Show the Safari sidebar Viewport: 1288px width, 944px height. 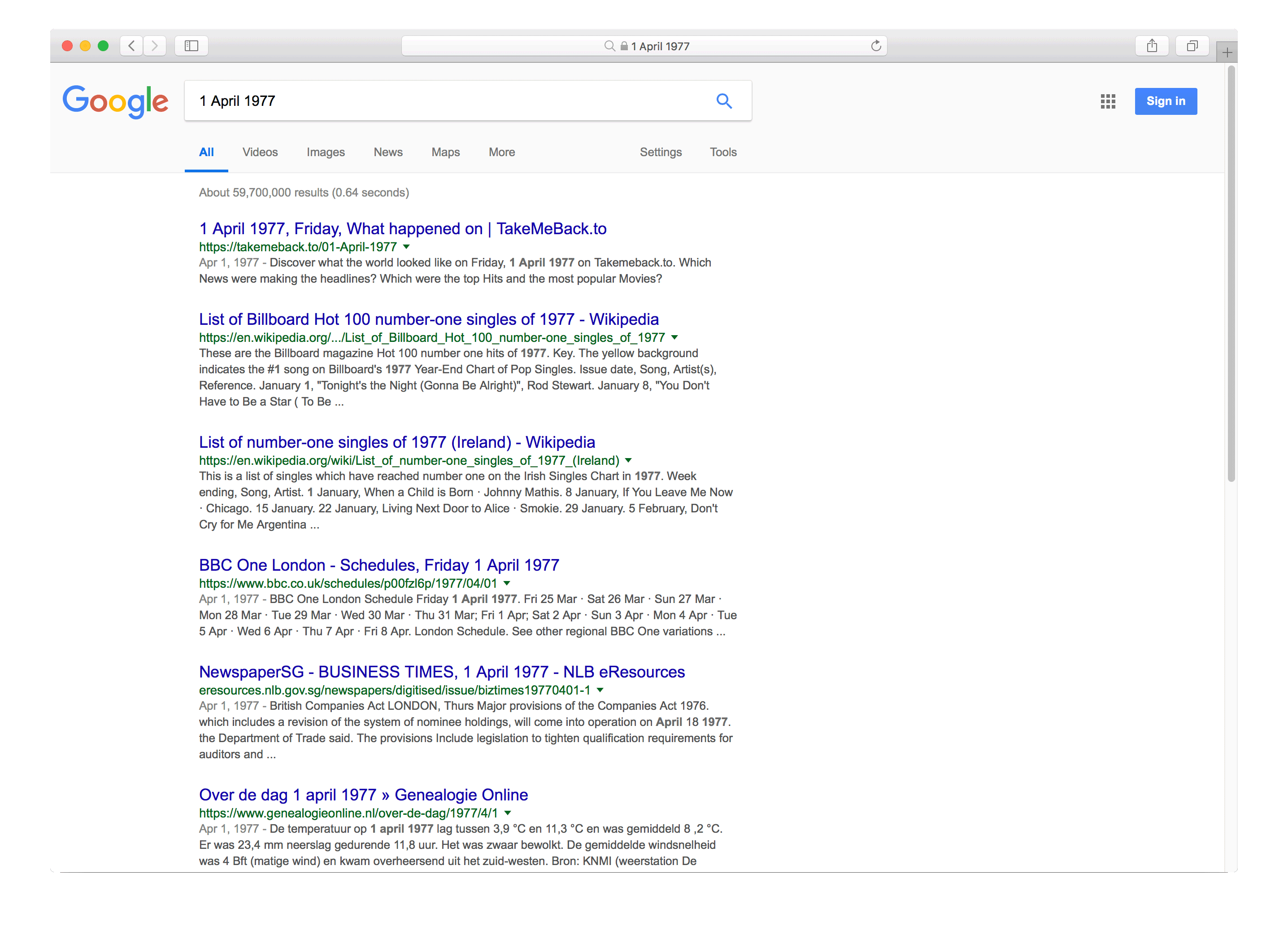tap(191, 46)
